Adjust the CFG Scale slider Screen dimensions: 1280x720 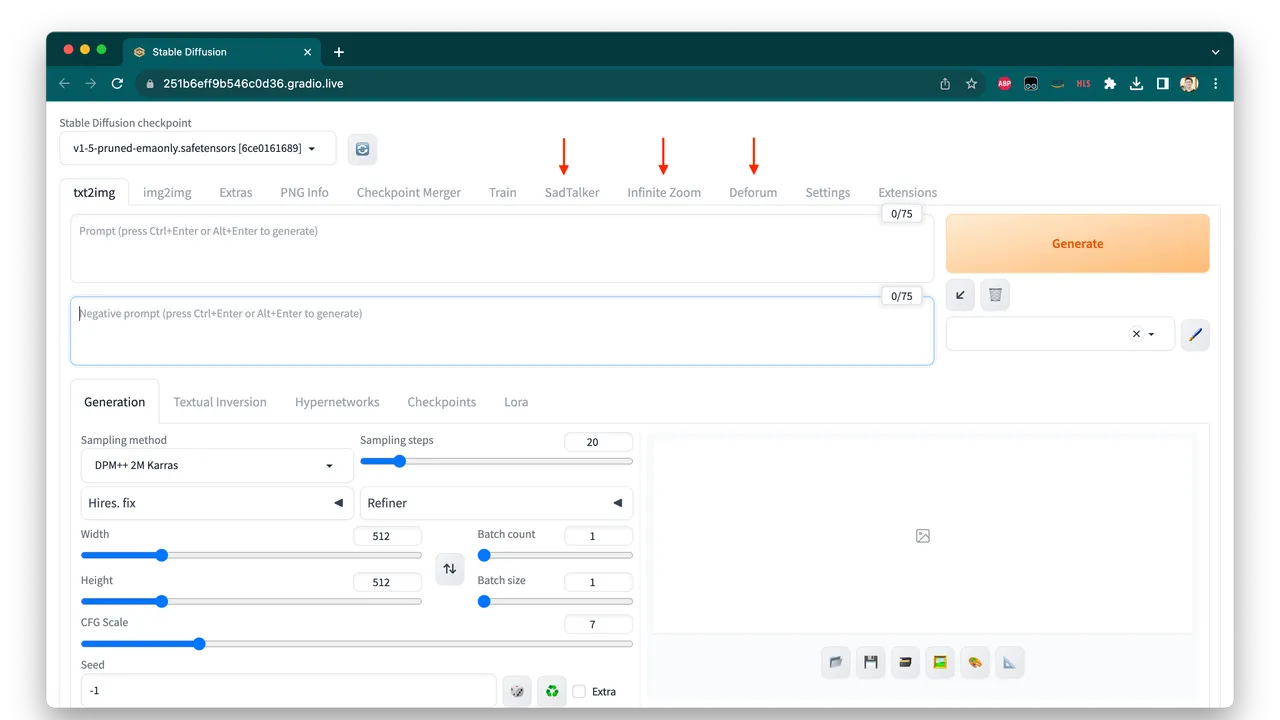pyautogui.click(x=357, y=644)
